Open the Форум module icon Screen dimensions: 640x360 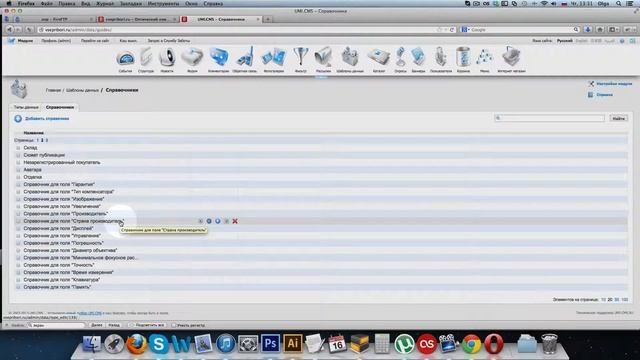coord(192,57)
